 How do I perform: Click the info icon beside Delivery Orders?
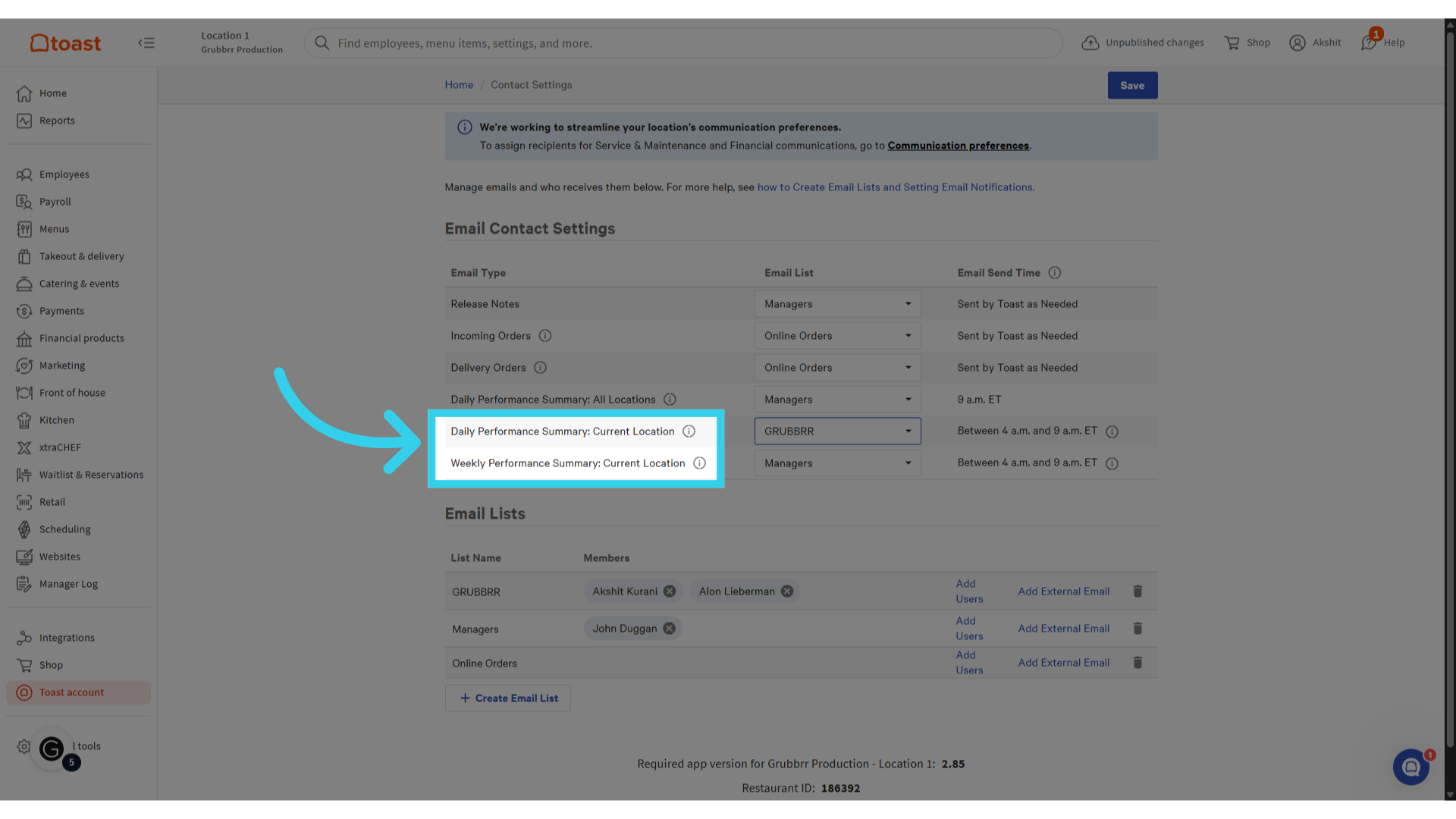pyautogui.click(x=540, y=368)
